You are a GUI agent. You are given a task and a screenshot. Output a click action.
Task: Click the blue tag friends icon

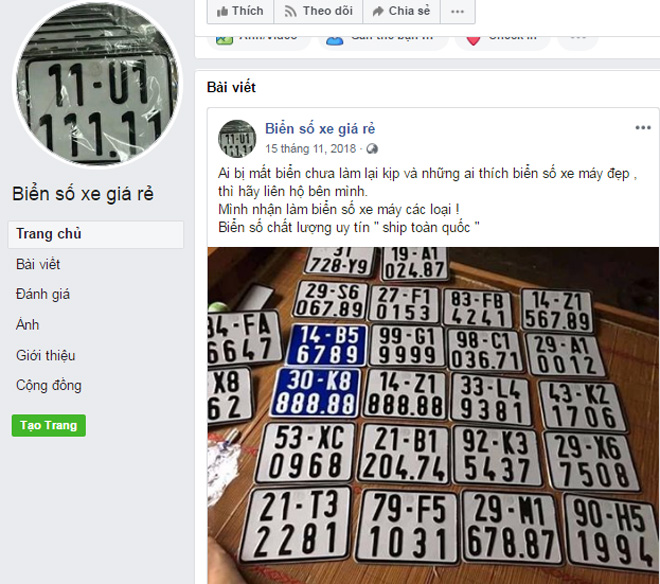[335, 41]
